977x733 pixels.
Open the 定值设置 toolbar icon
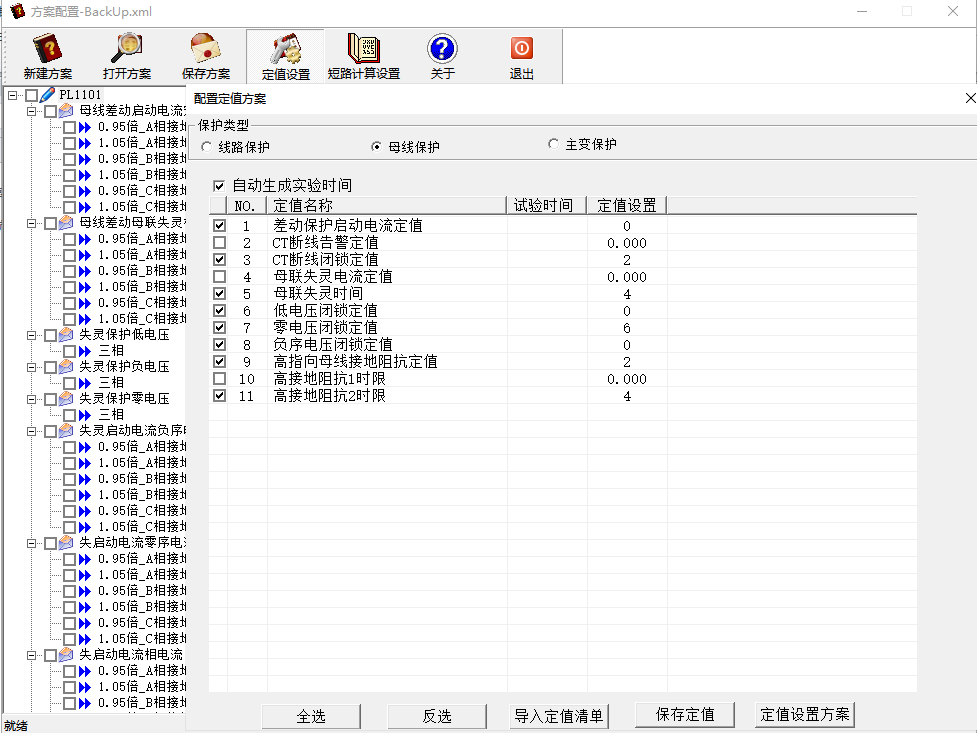(285, 49)
